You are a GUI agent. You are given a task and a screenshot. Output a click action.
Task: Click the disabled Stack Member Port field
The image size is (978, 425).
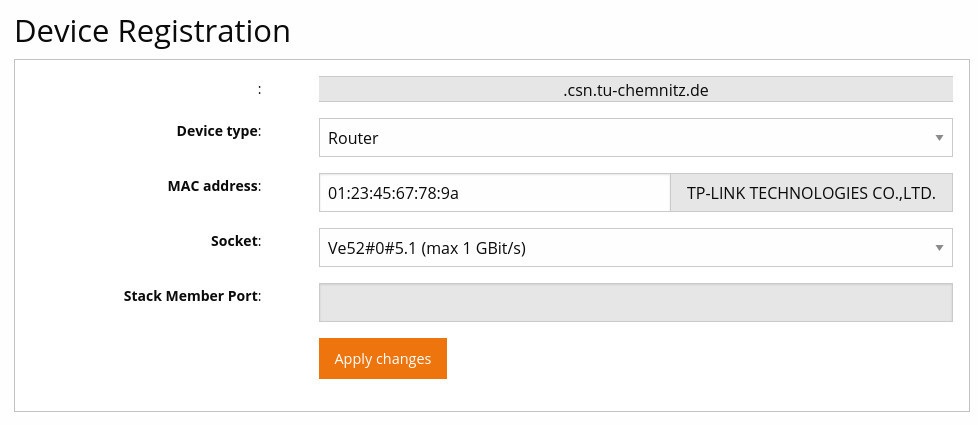pos(635,303)
